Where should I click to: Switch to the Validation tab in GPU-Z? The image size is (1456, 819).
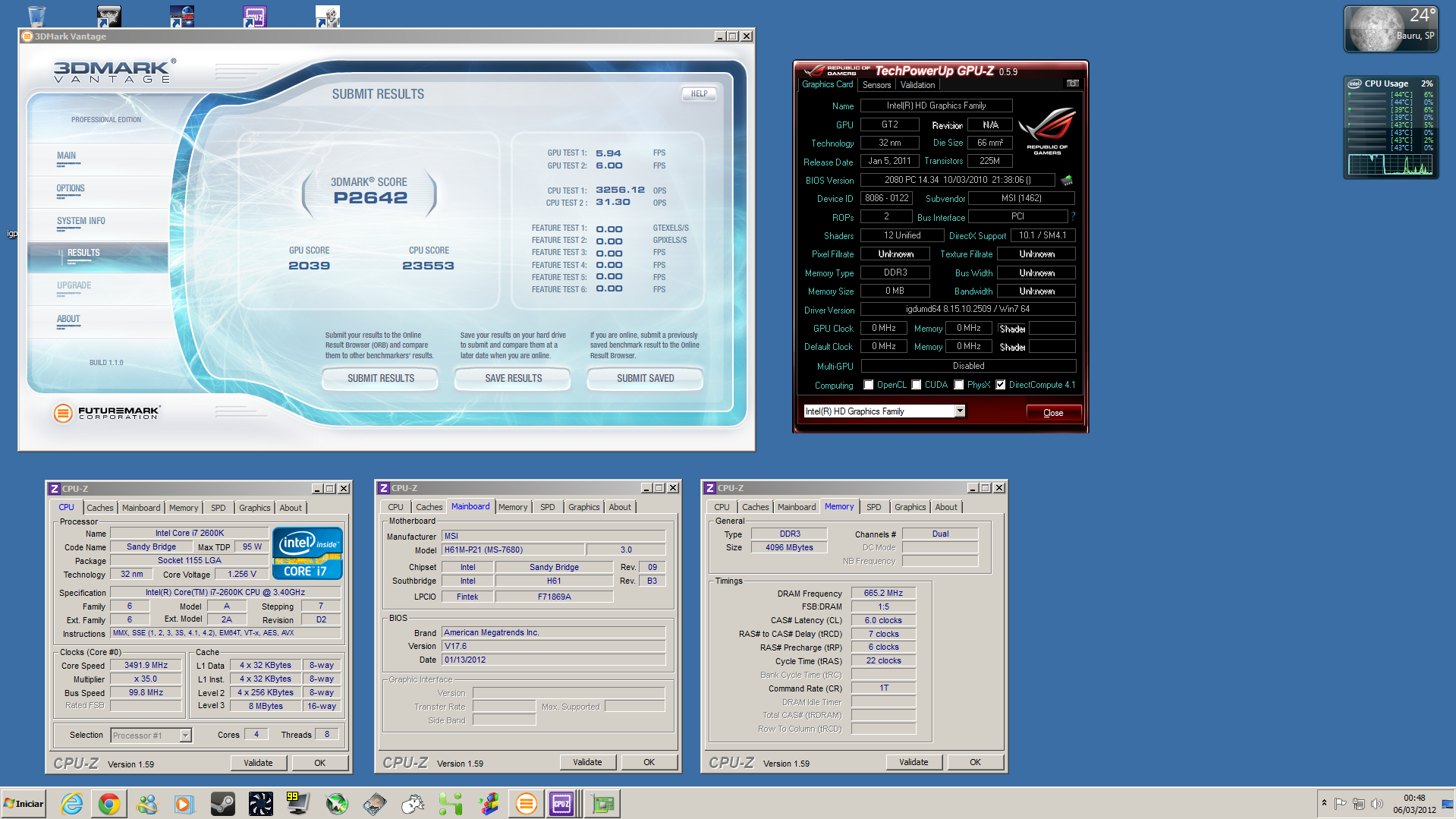[917, 85]
